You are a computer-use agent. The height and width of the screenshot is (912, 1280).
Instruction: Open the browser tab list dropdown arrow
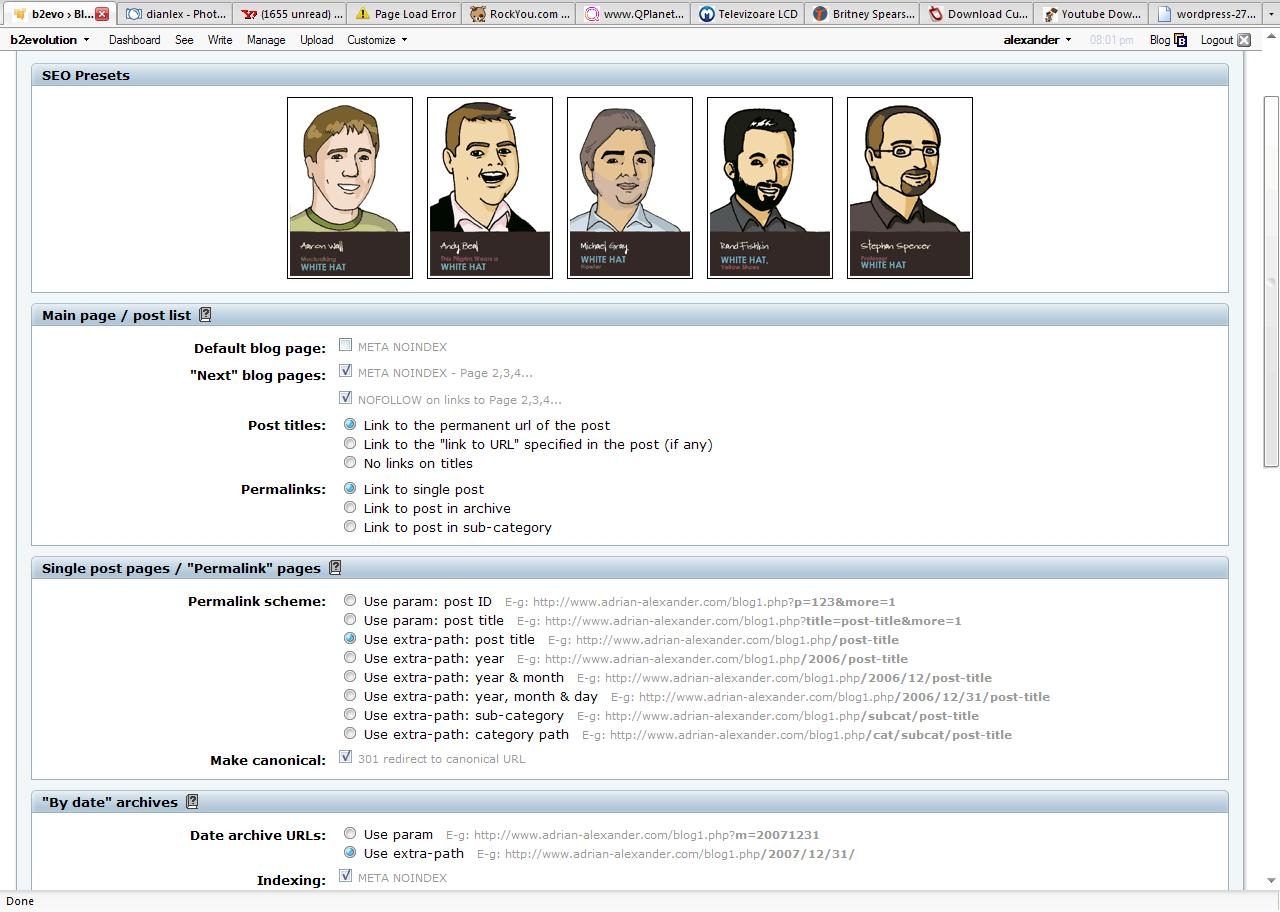point(1271,14)
